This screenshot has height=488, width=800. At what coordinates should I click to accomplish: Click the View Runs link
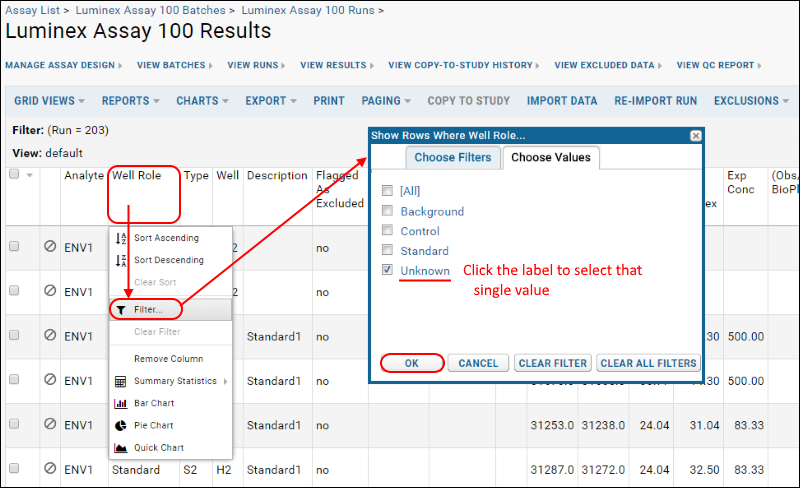point(256,65)
